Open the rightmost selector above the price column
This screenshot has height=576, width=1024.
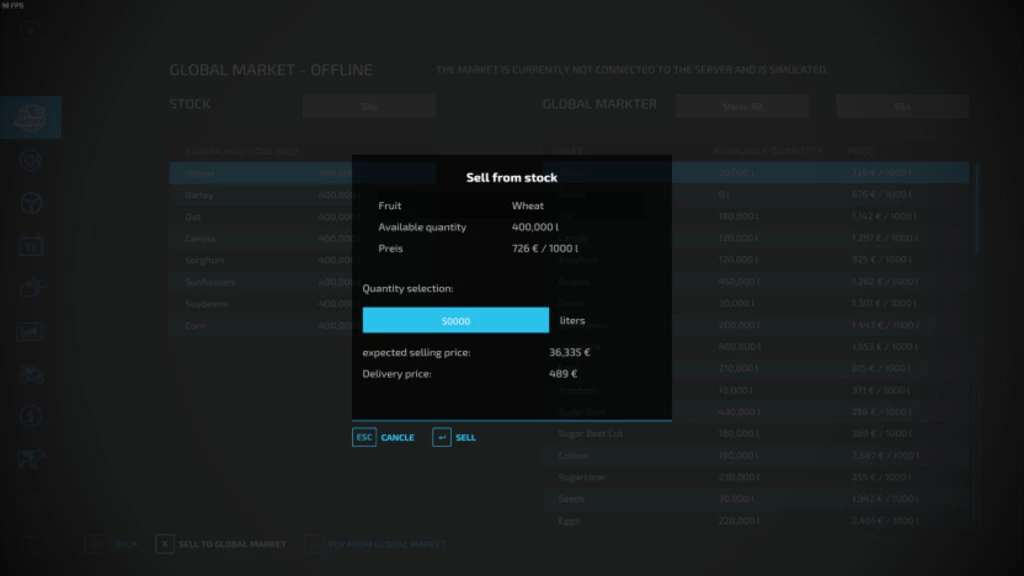click(x=903, y=106)
